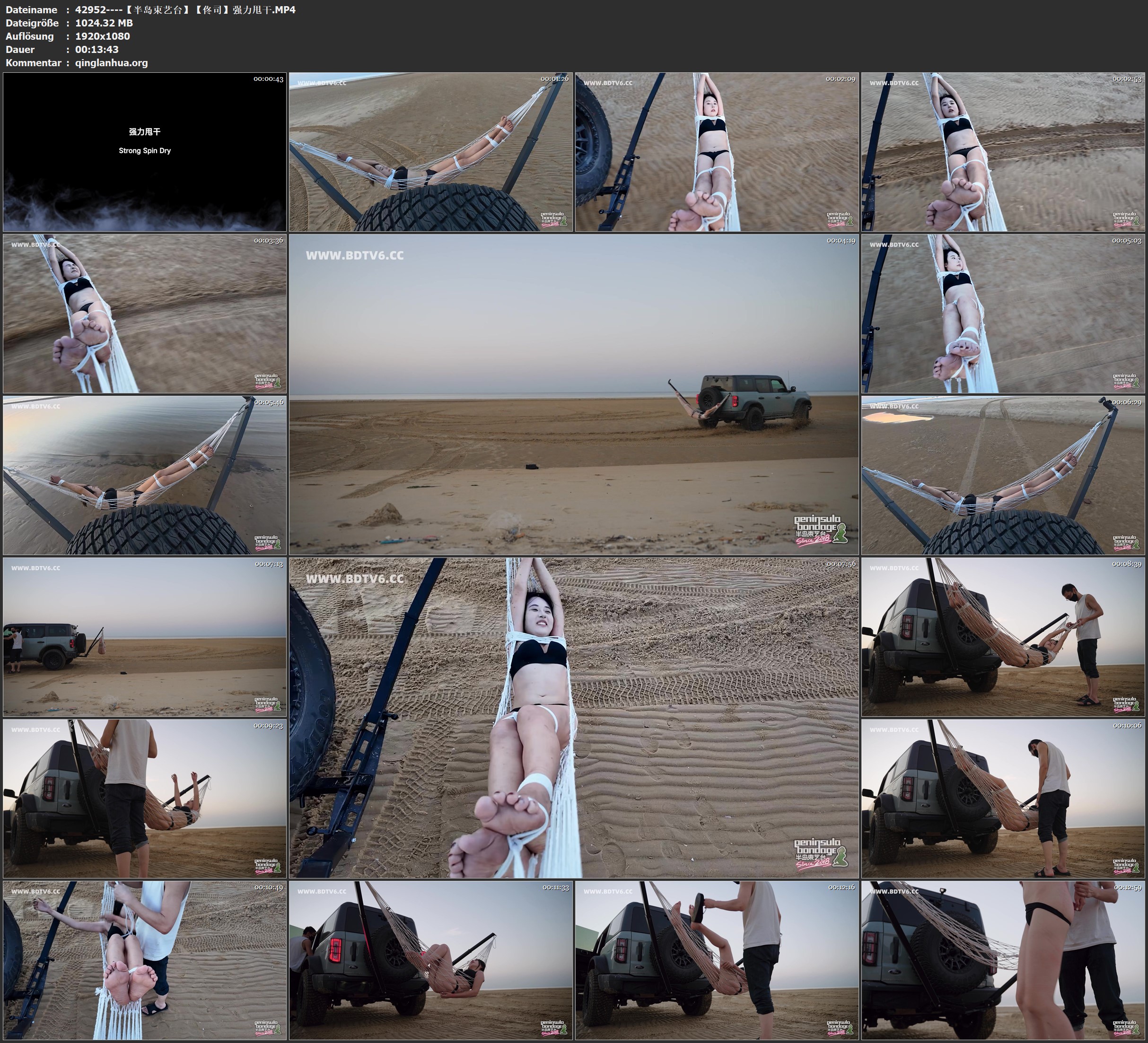This screenshot has height=1043, width=1148.
Task: Select the thumbnail timestamped 00:08:39
Action: tap(1003, 636)
